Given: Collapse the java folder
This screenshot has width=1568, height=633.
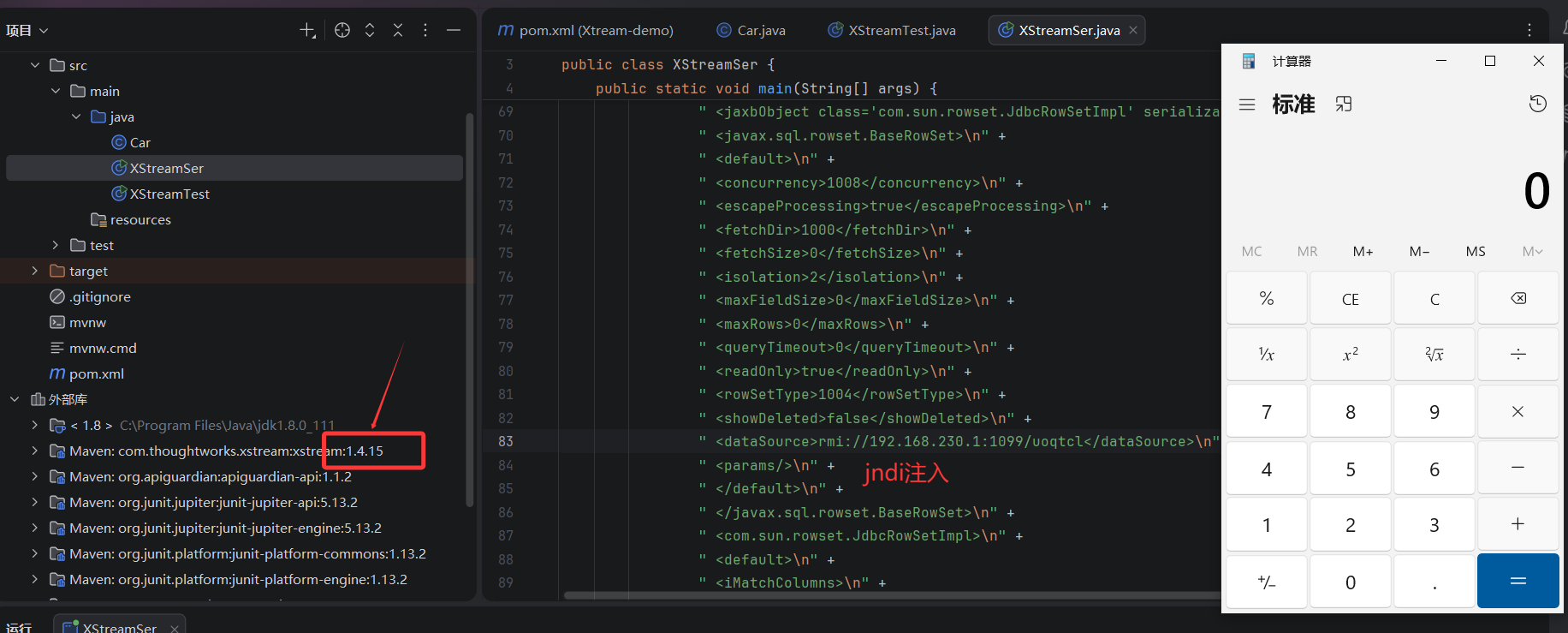Looking at the screenshot, I should (x=76, y=116).
